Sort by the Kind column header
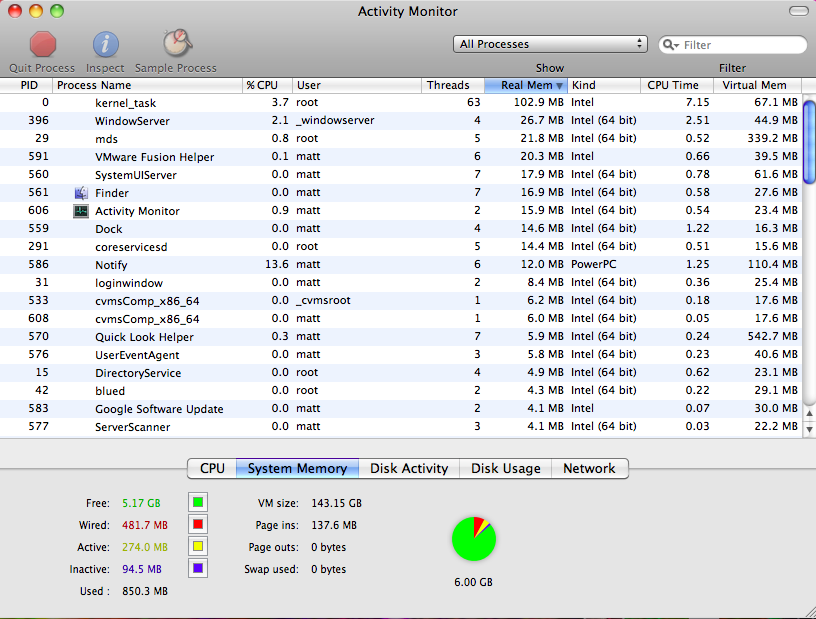816x619 pixels. (604, 85)
